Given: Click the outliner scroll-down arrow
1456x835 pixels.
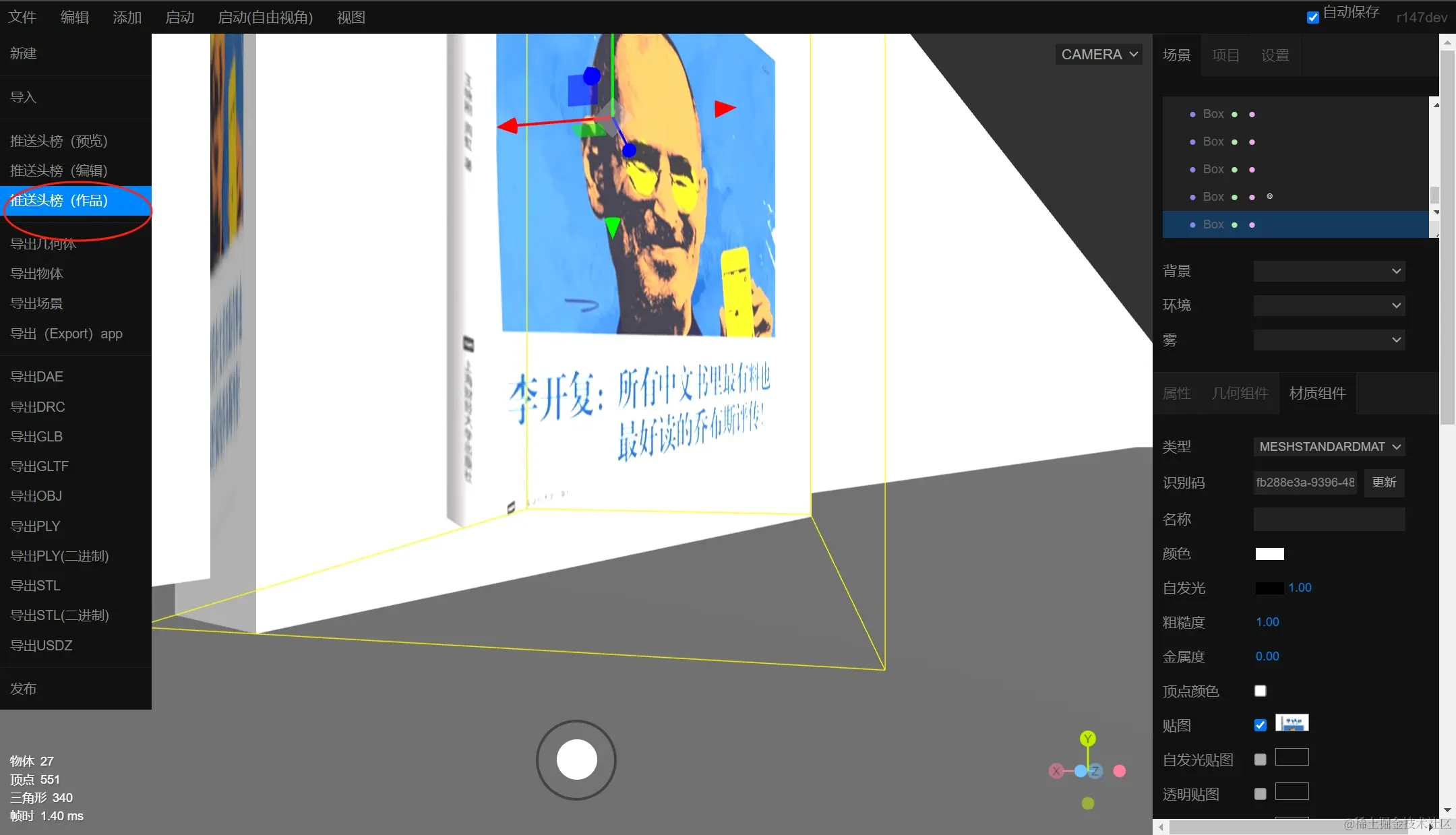Looking at the screenshot, I should tap(1436, 212).
